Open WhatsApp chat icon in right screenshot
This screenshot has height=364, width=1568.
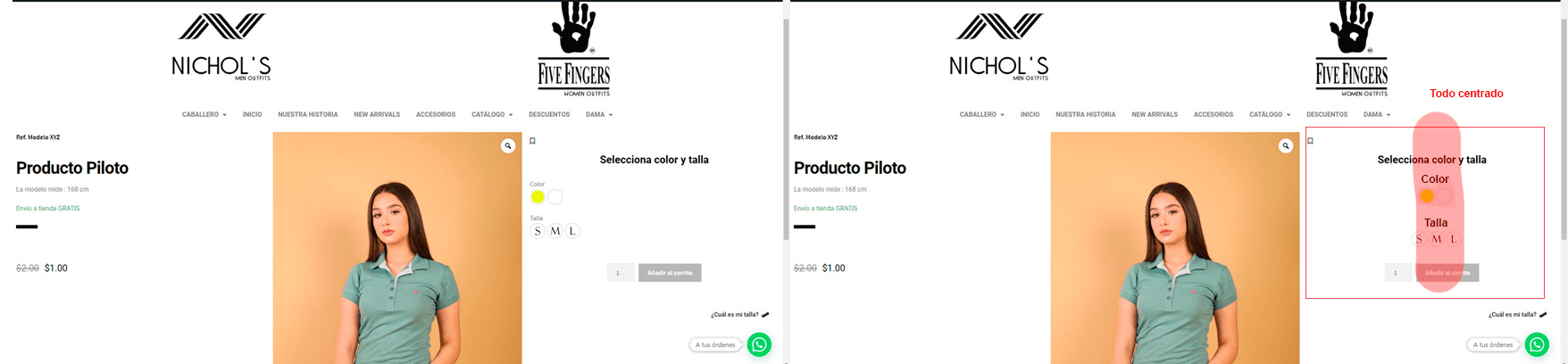(x=1537, y=344)
